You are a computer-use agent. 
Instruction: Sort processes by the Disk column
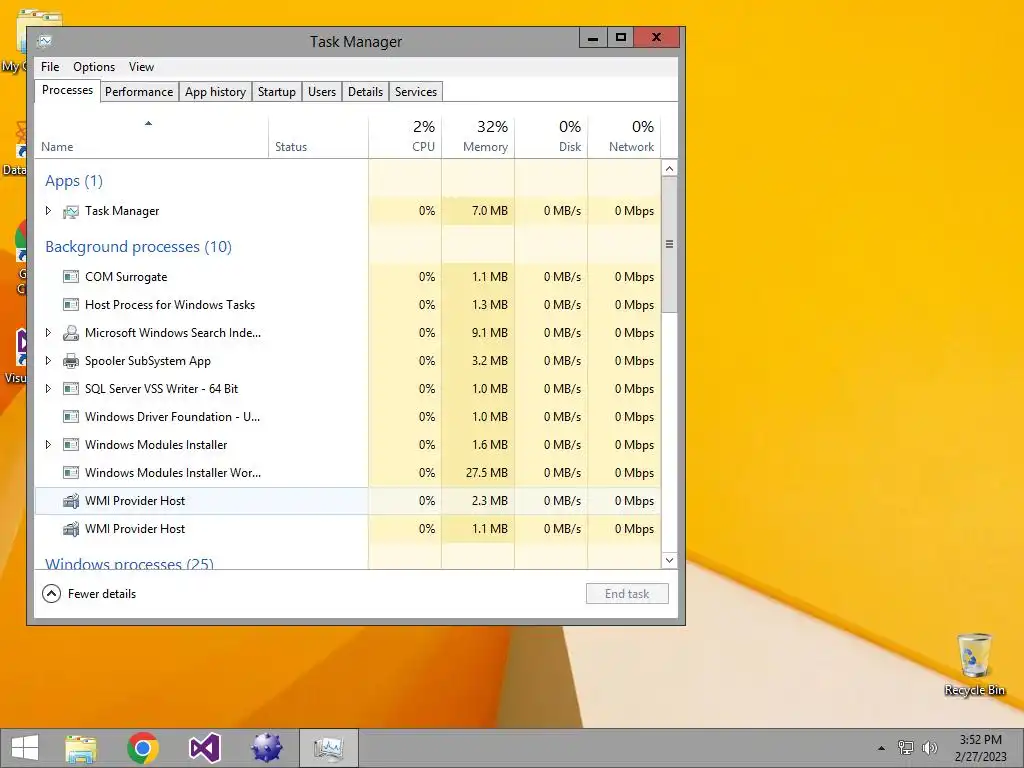pos(551,137)
